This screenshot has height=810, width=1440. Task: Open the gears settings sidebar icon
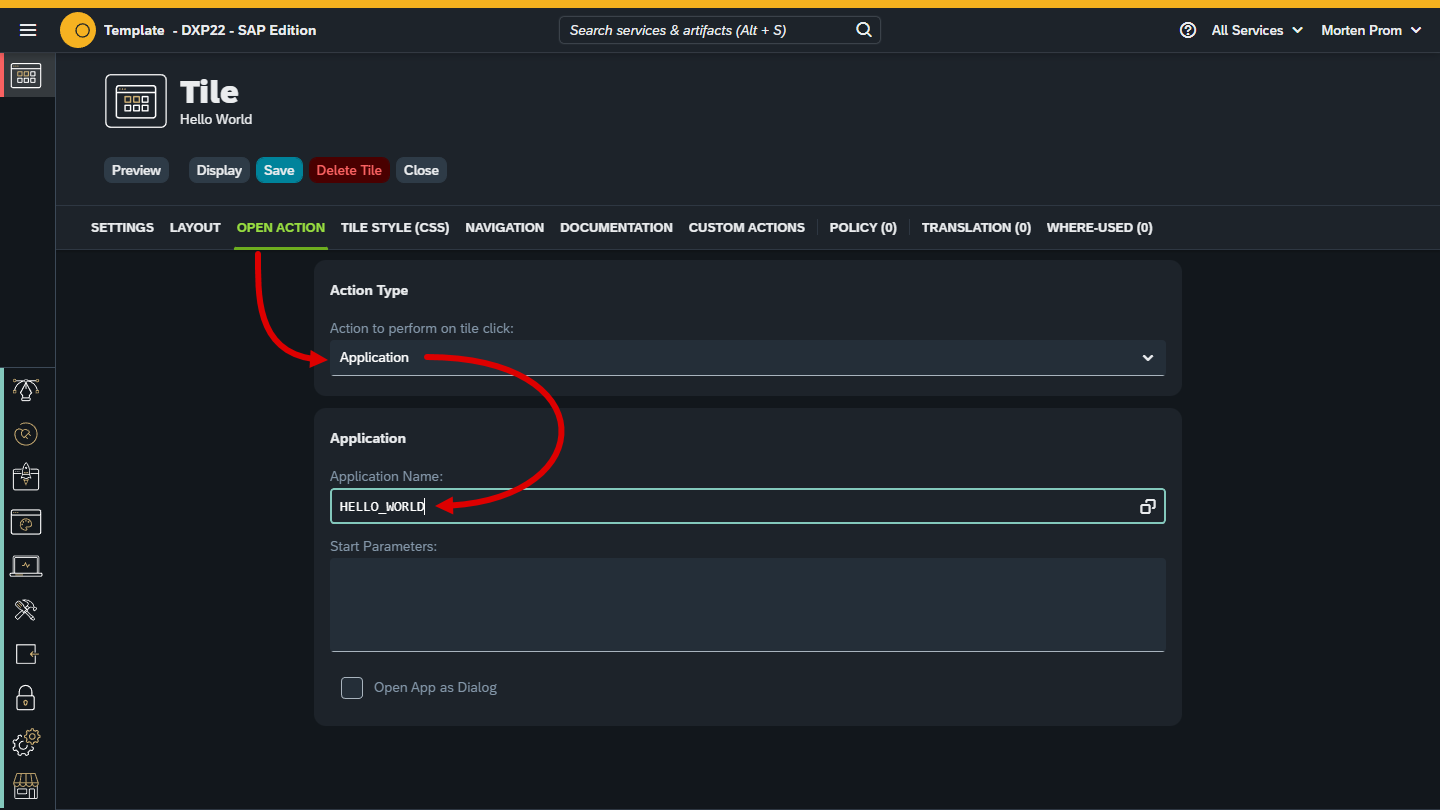pos(26,742)
